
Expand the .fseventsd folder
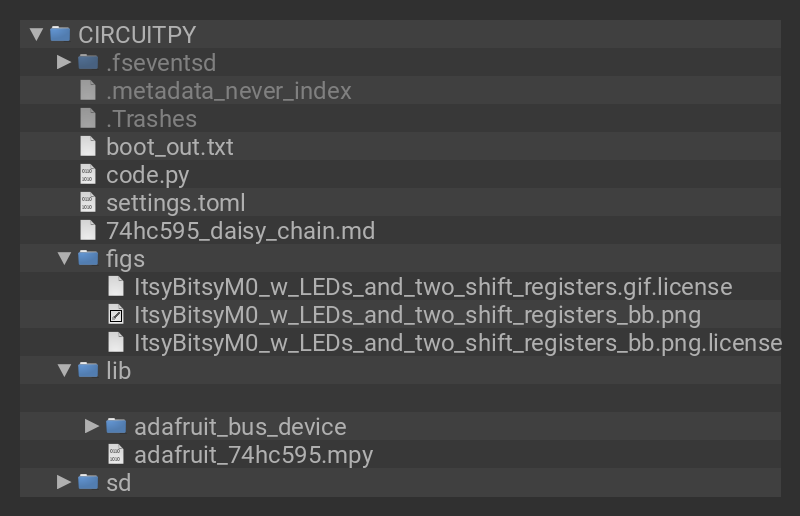point(65,62)
